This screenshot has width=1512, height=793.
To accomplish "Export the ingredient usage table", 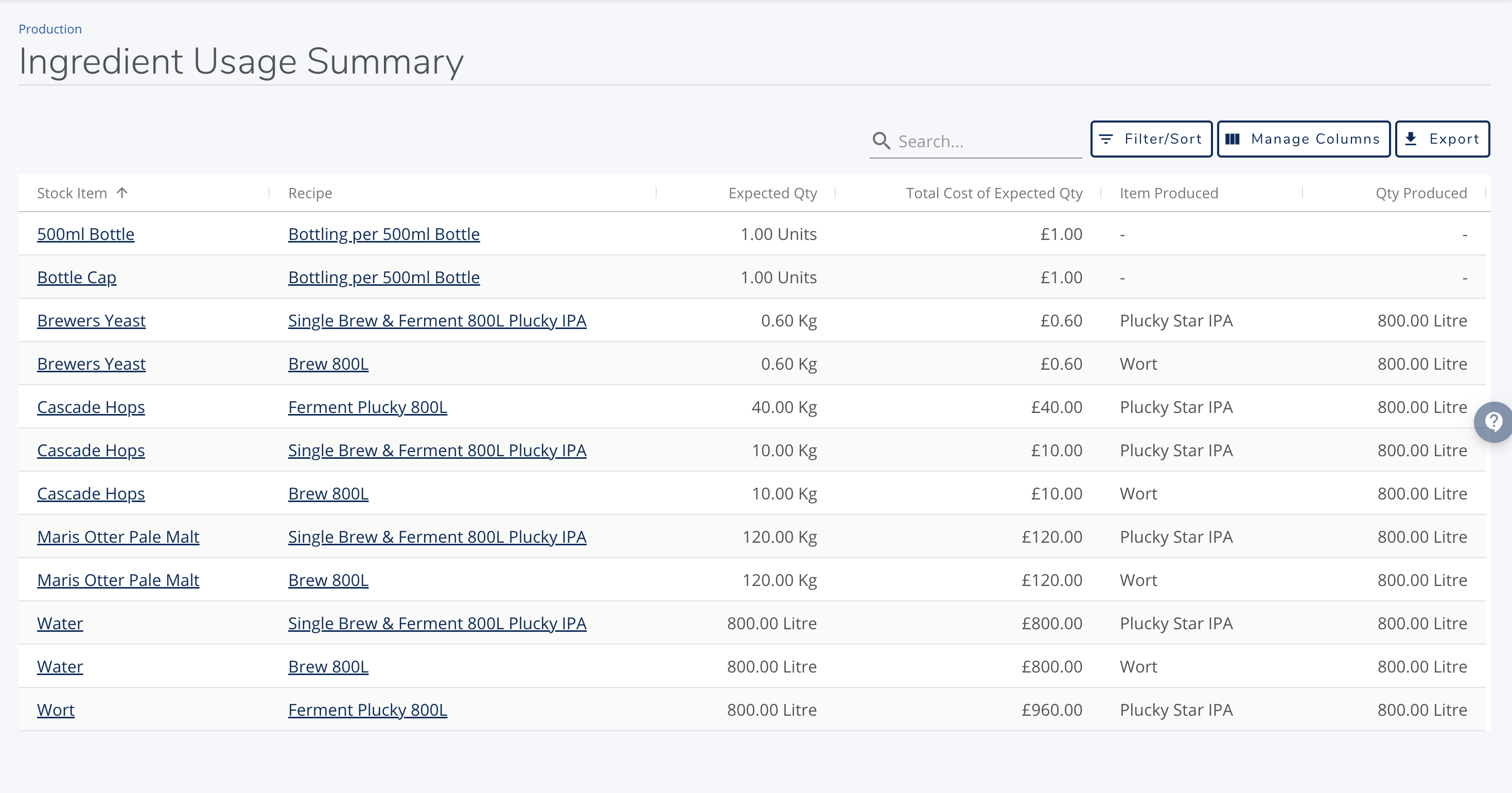I will pyautogui.click(x=1442, y=139).
